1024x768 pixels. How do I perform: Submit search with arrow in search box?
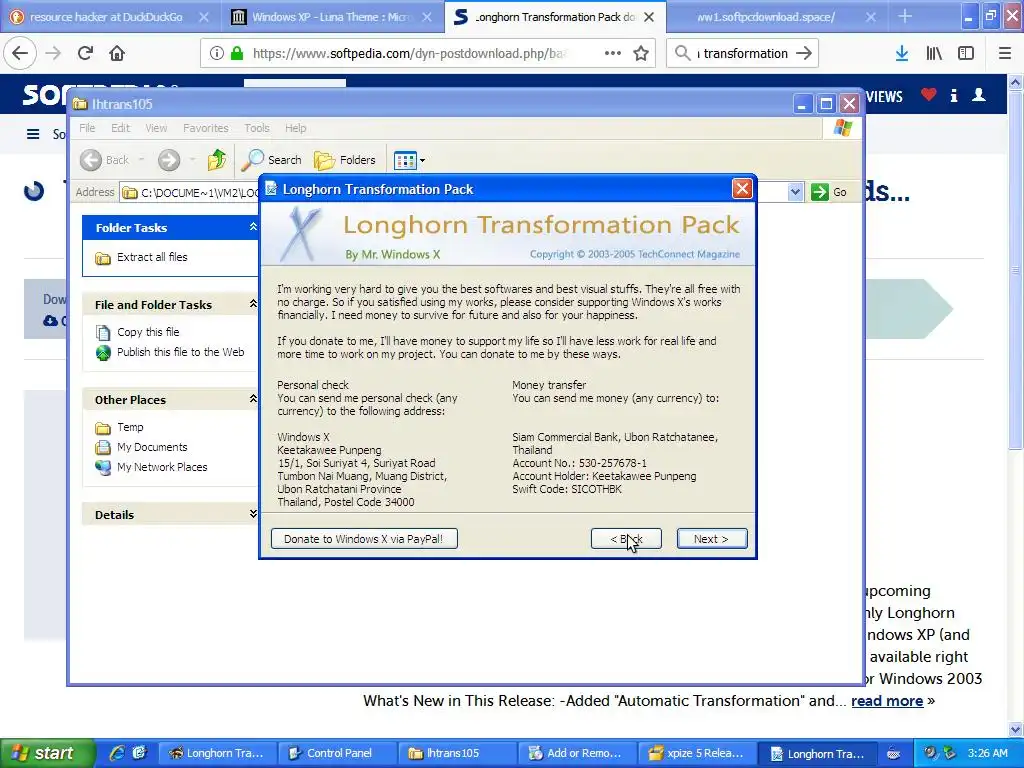click(804, 54)
